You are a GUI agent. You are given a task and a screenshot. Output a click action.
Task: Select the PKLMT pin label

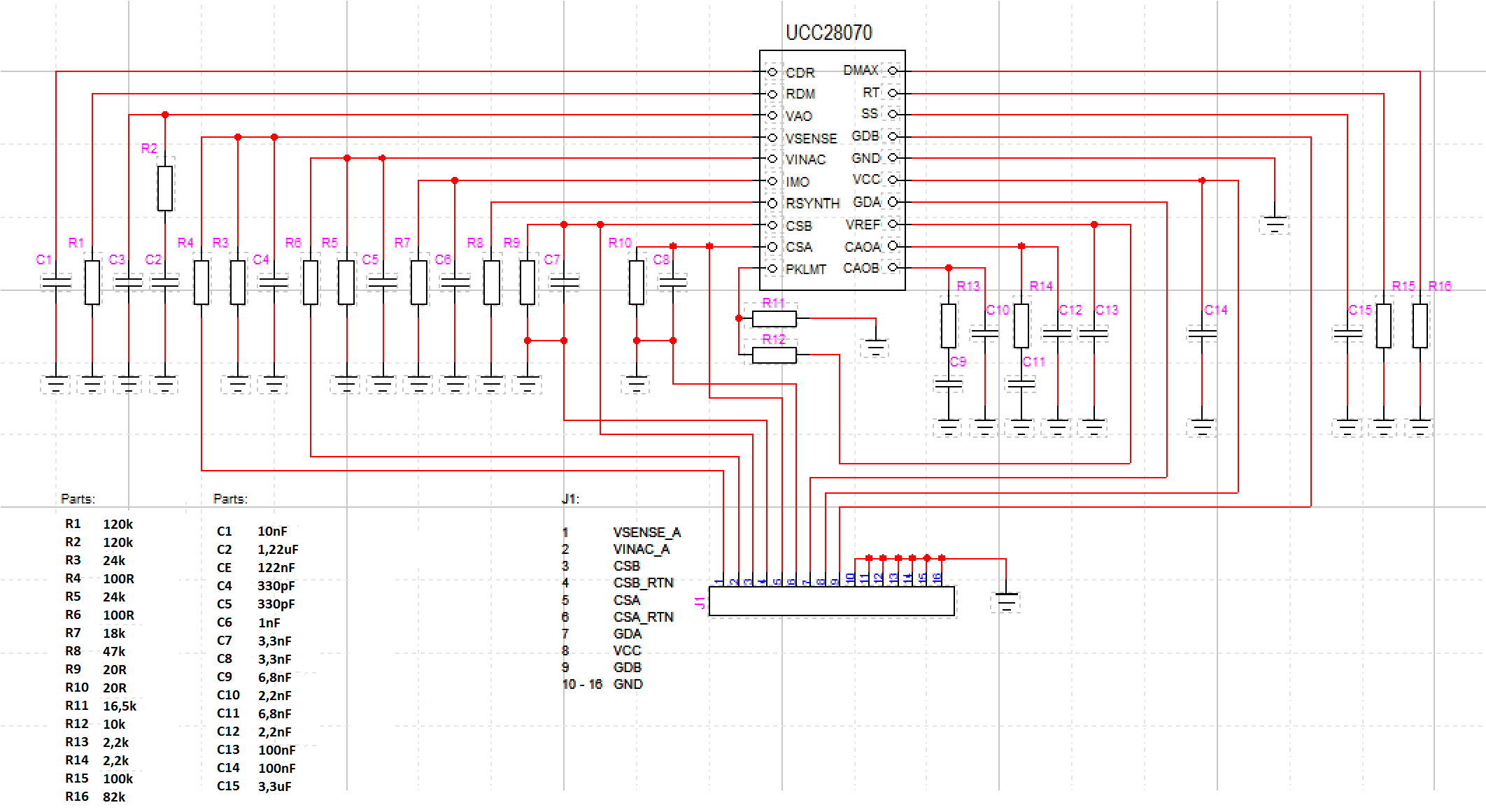(805, 269)
